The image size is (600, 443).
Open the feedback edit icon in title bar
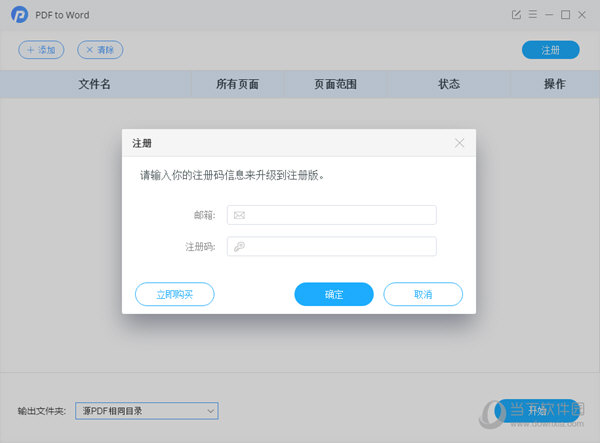tap(516, 15)
